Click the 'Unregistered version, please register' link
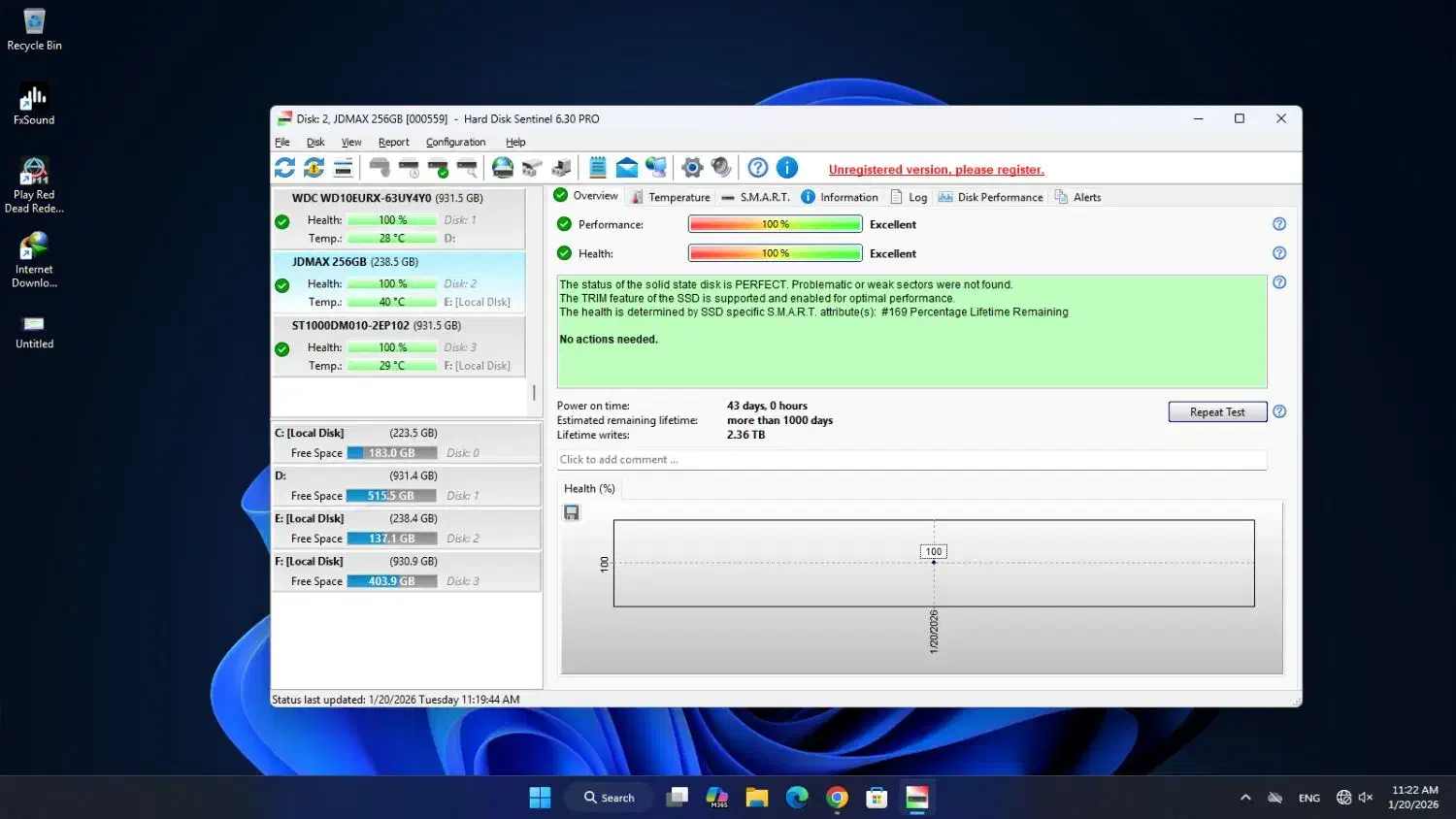Image resolution: width=1456 pixels, height=819 pixels. 936,170
